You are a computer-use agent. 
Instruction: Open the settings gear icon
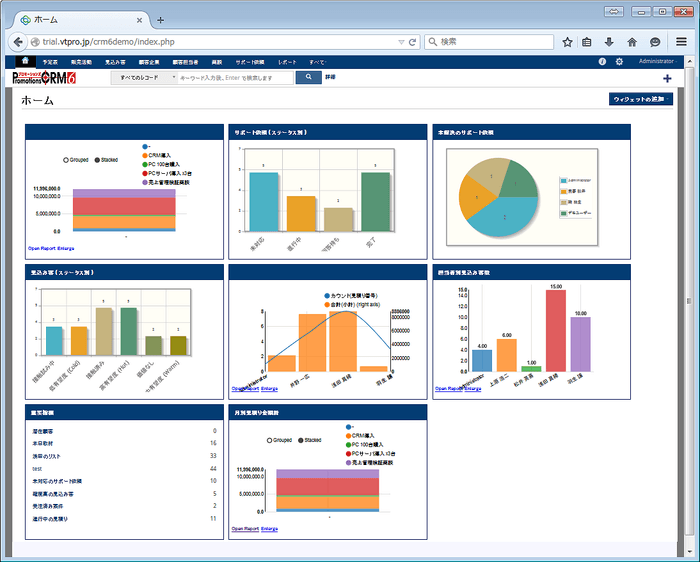pyautogui.click(x=619, y=62)
